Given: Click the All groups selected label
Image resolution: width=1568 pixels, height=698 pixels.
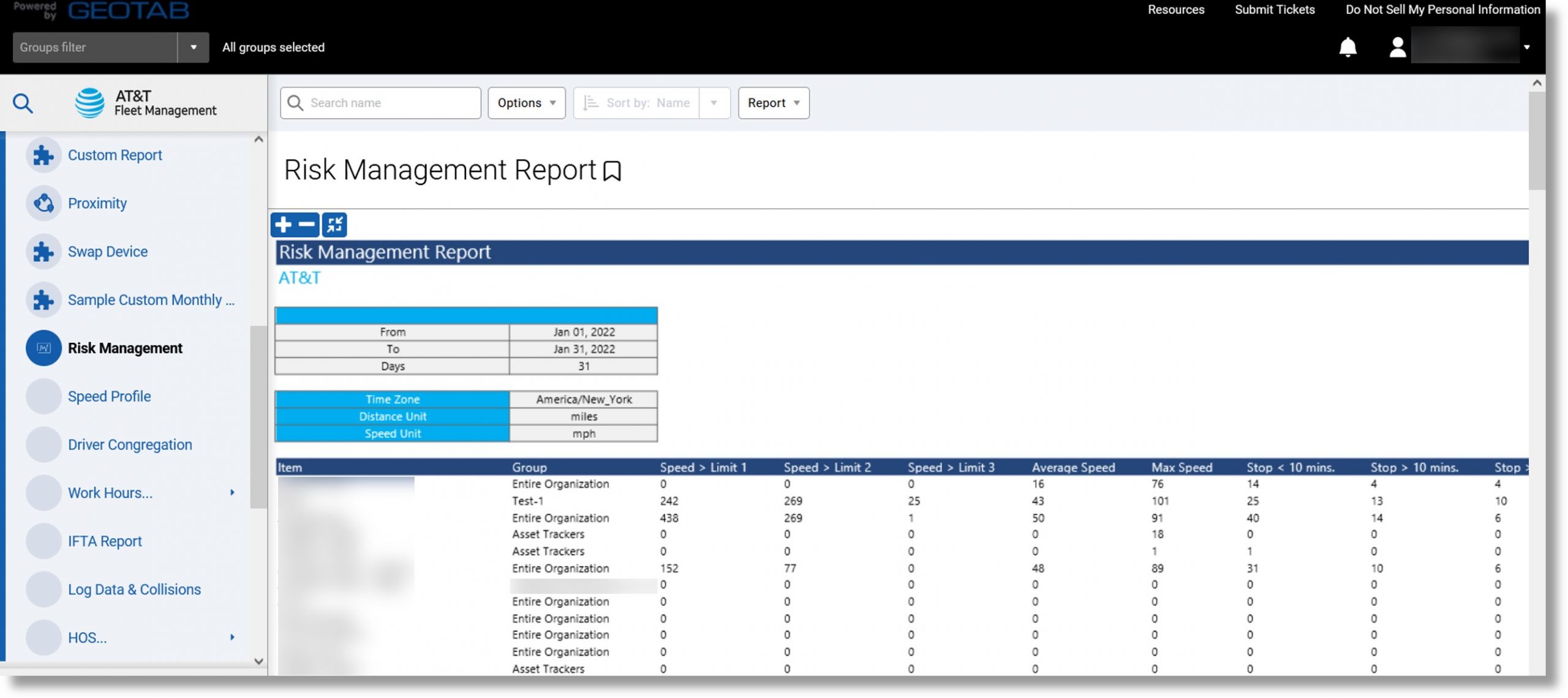Looking at the screenshot, I should tap(273, 47).
